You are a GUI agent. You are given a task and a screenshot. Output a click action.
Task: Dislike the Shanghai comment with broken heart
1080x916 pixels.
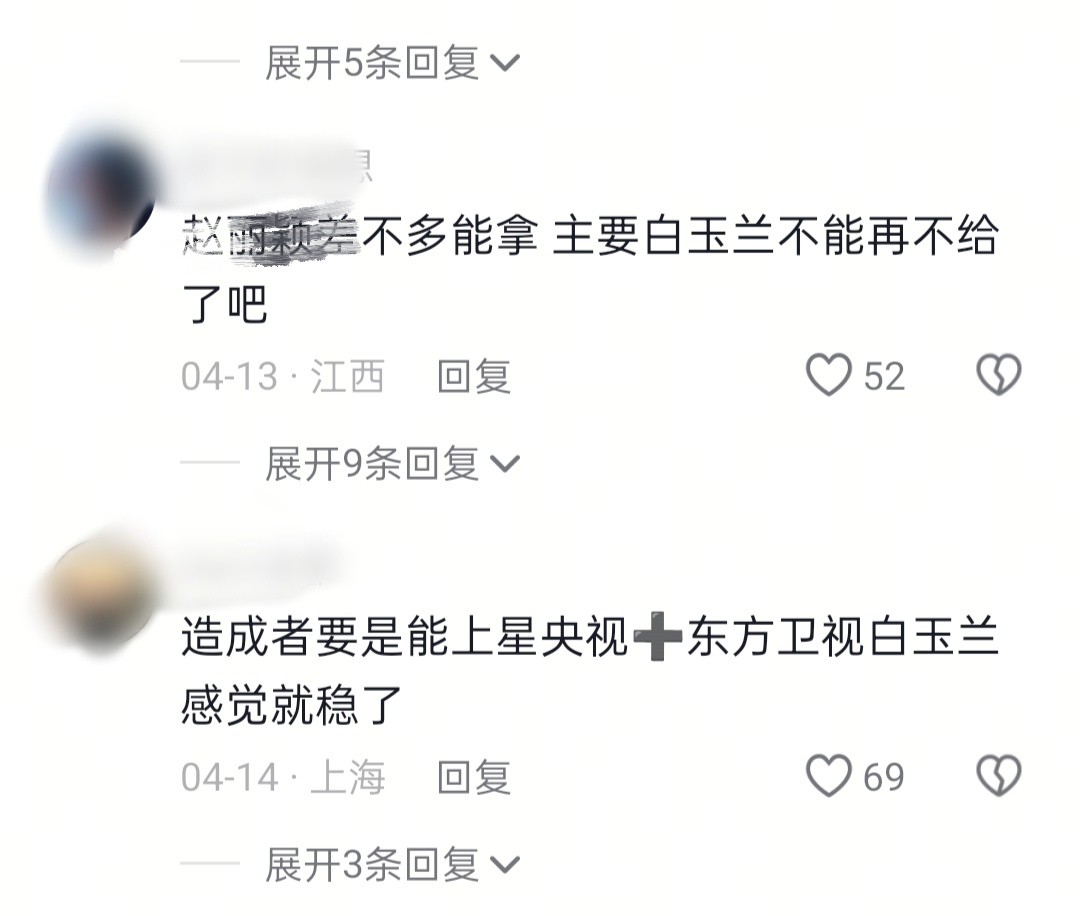(x=999, y=776)
